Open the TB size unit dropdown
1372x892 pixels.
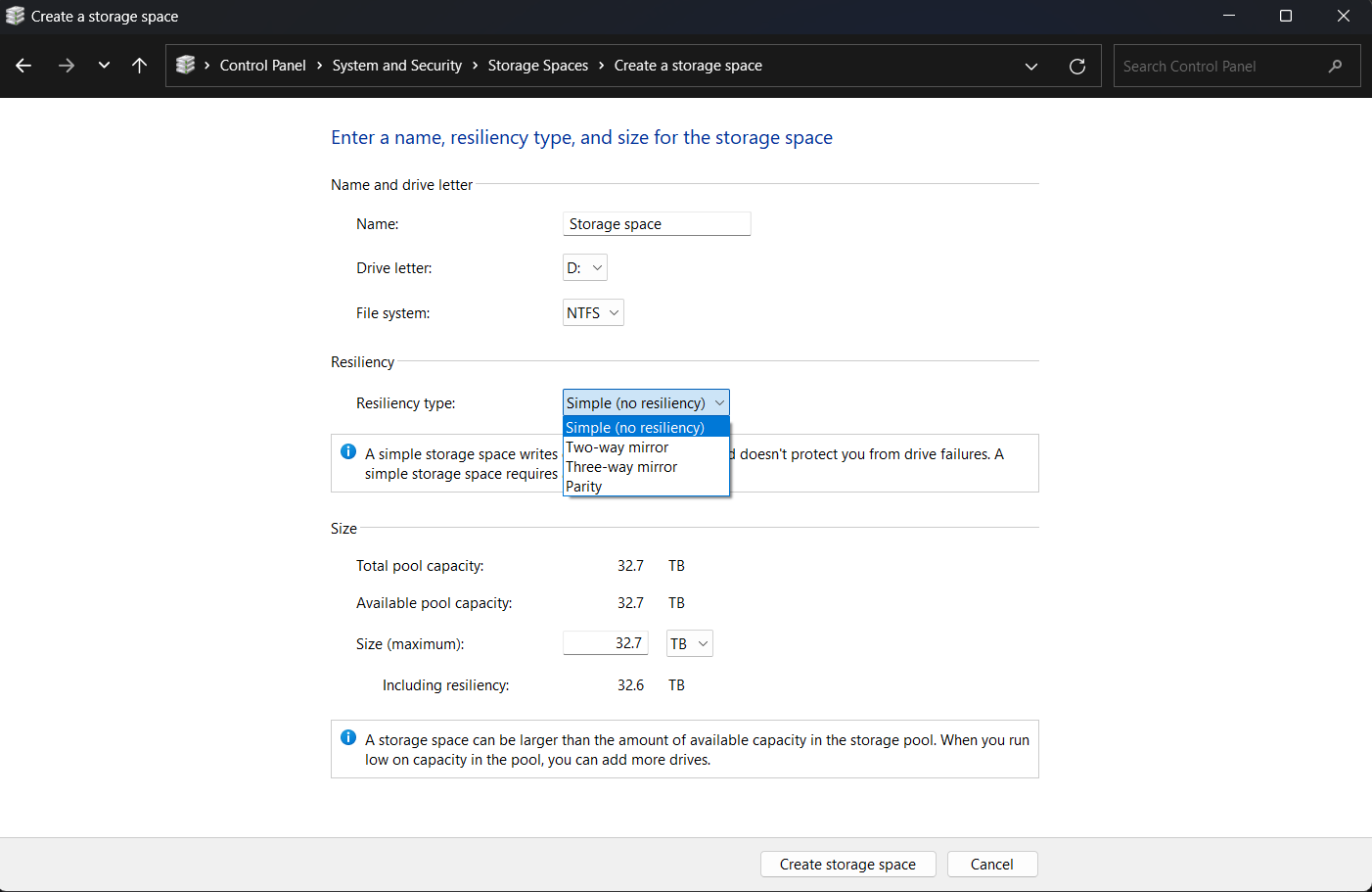[689, 643]
